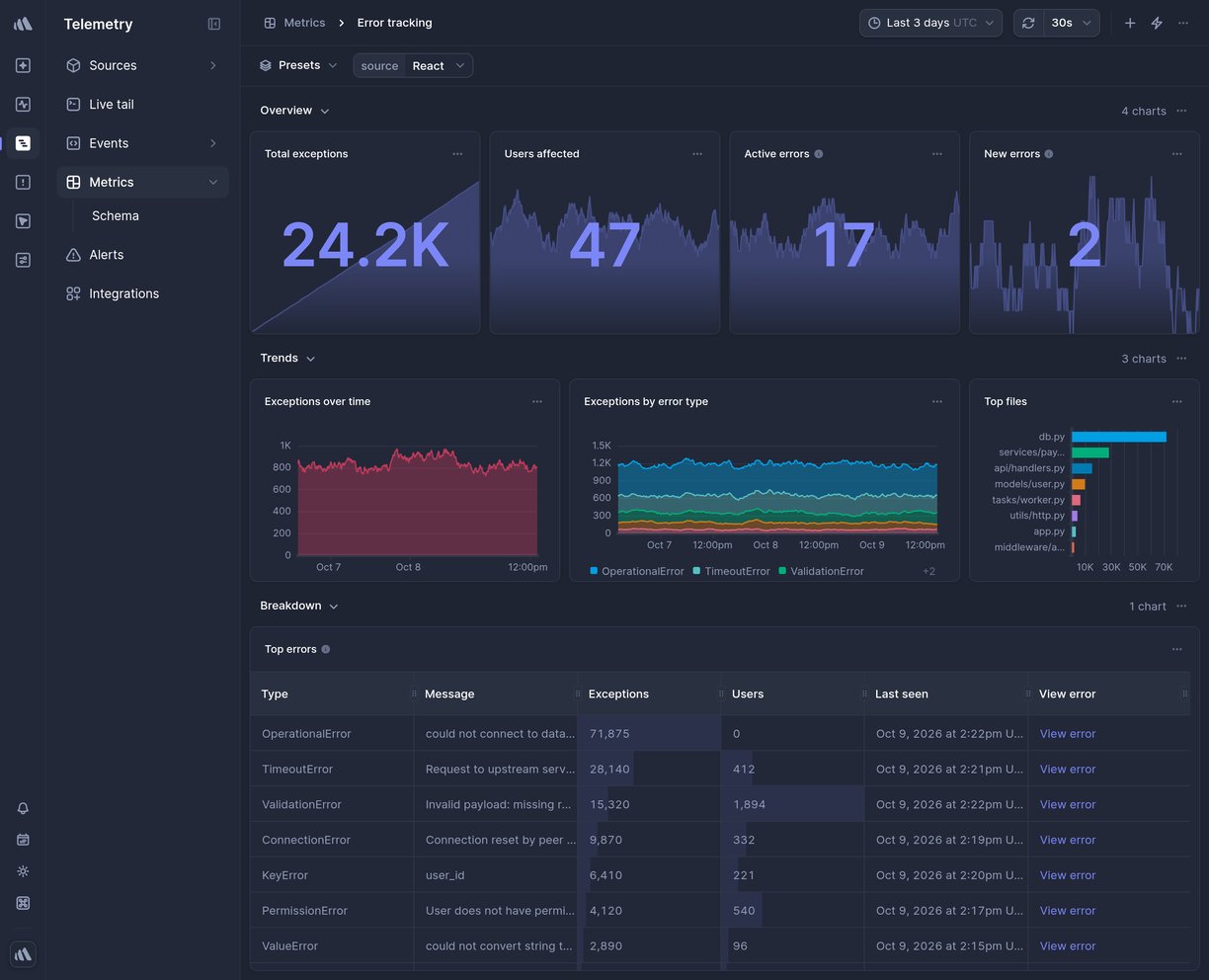Click Error tracking breadcrumb title
Viewport: 1209px width, 980px height.
[x=394, y=23]
